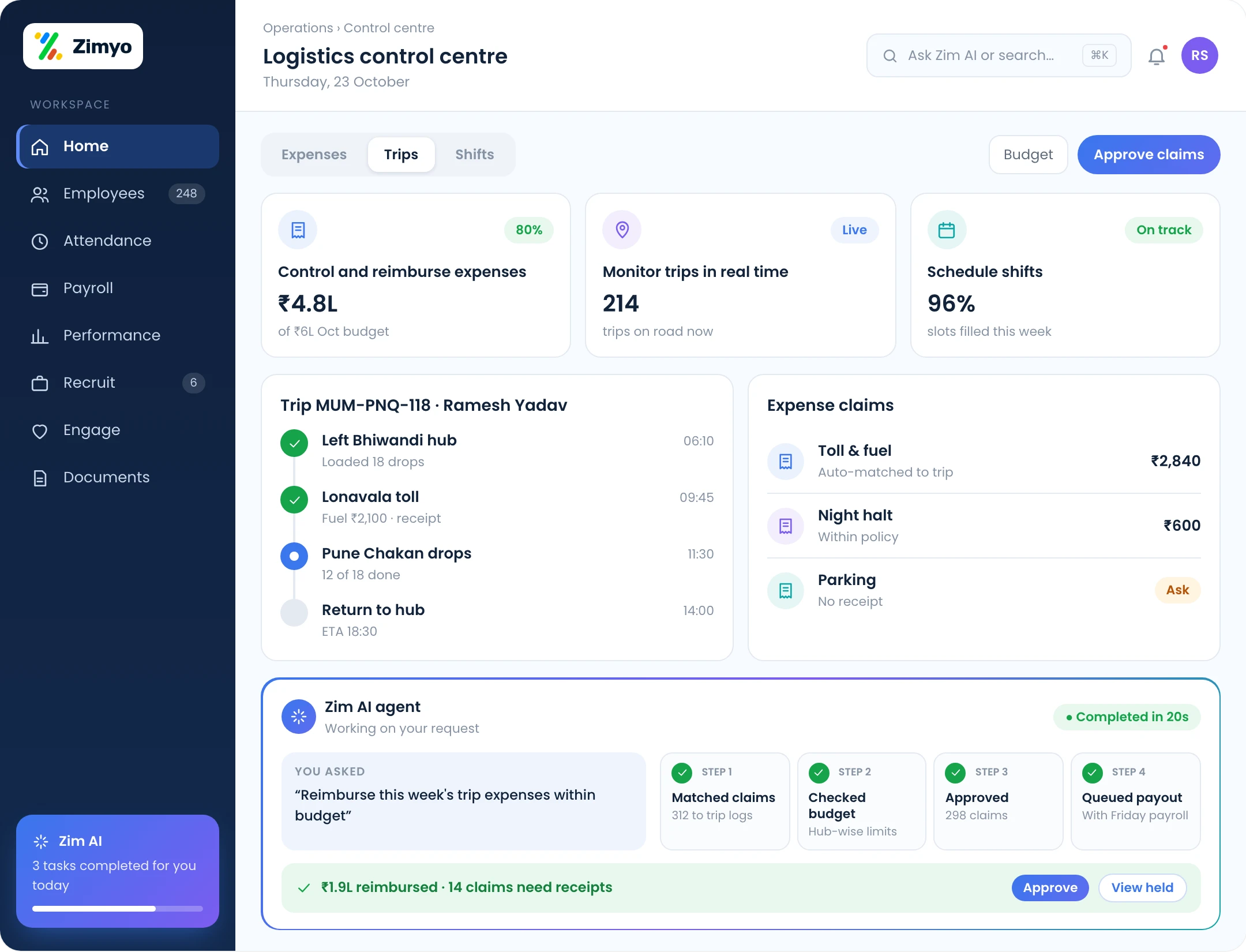The height and width of the screenshot is (952, 1246).
Task: Open the Engage section
Action: 118,430
